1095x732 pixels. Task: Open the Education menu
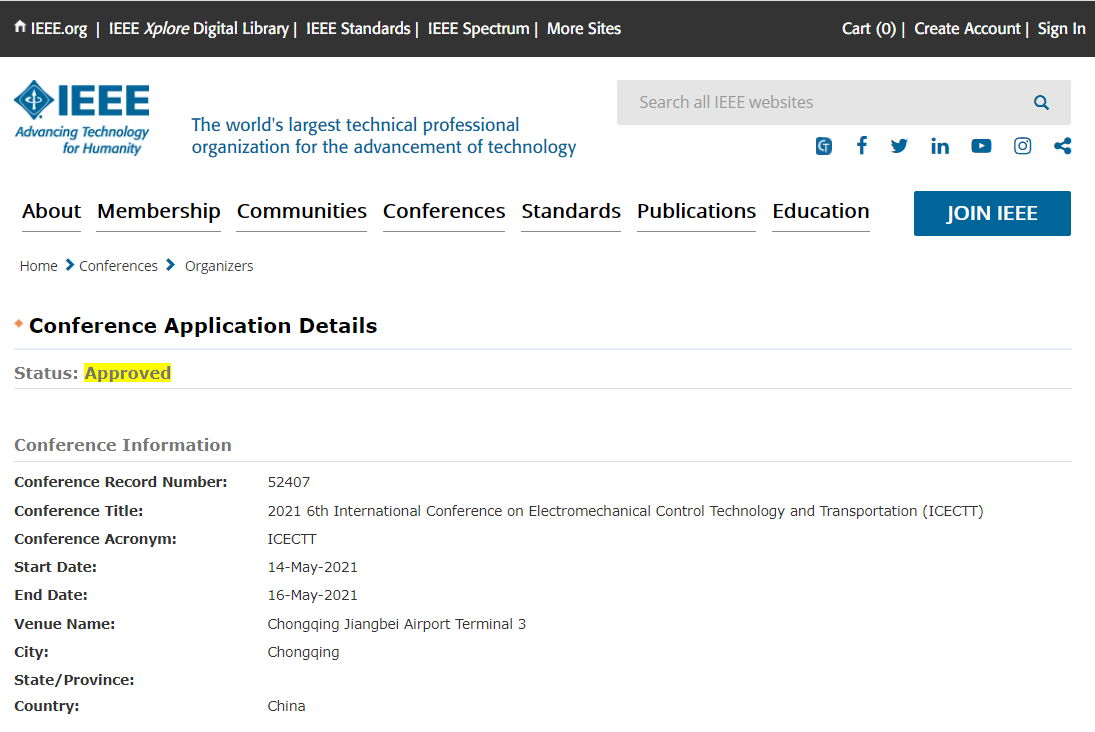tap(821, 212)
